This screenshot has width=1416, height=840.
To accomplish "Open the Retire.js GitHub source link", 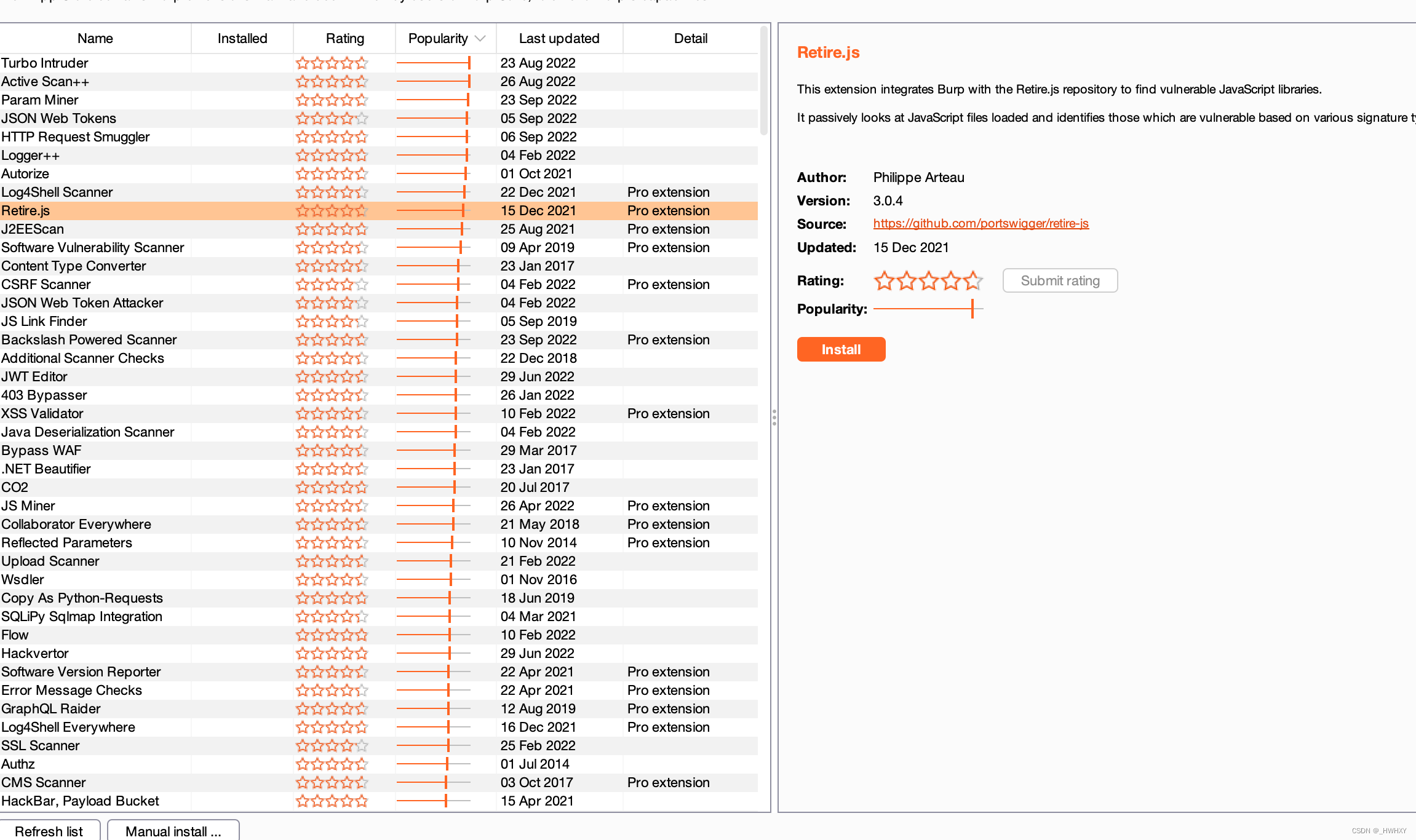I will pos(980,223).
